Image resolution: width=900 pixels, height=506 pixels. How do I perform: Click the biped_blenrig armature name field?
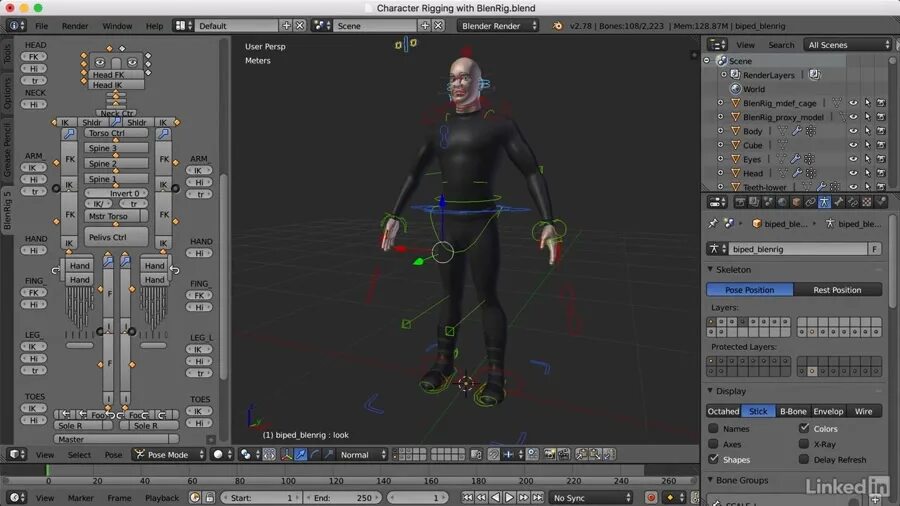(797, 249)
